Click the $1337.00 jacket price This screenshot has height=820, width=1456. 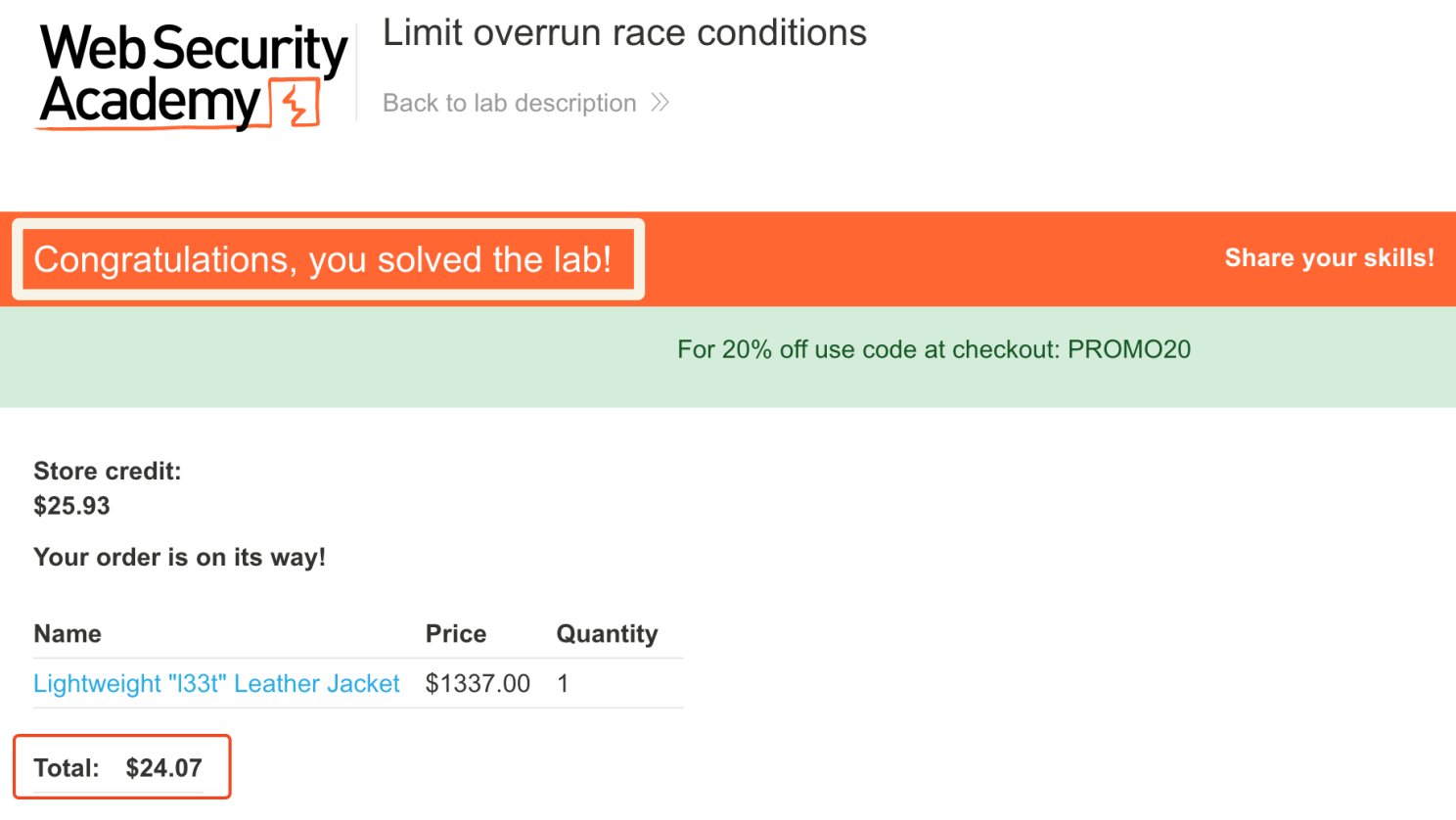(x=478, y=683)
